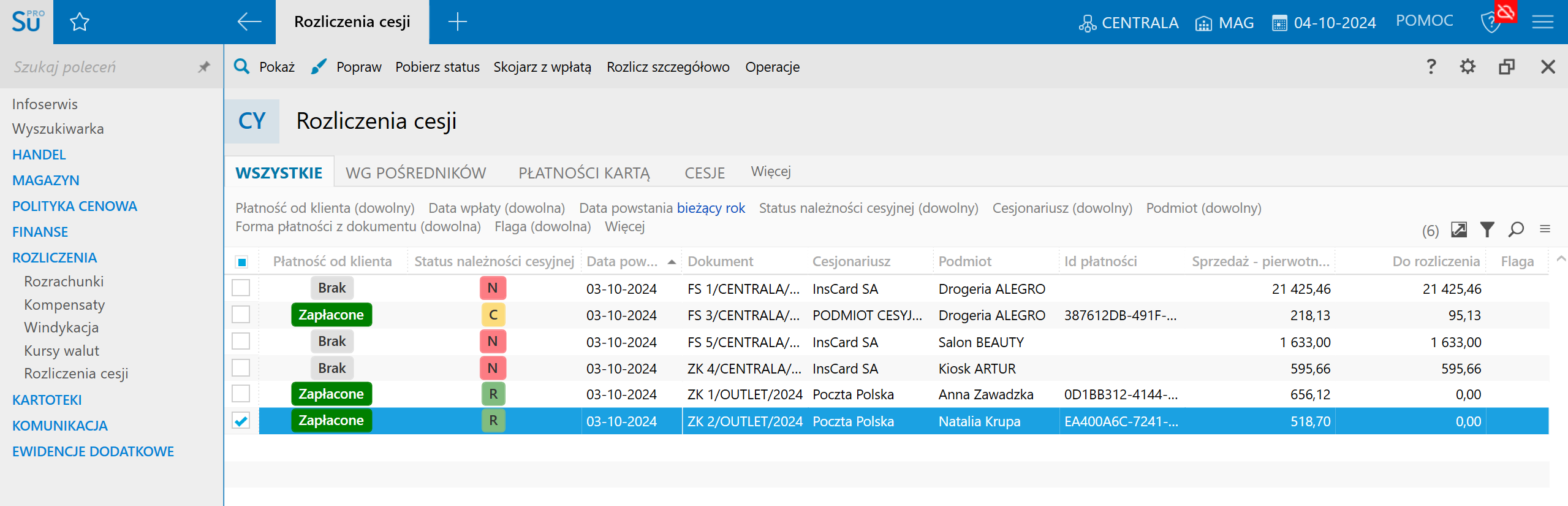Click the C status badge for FS 3/CENTRALA
Image resolution: width=1568 pixels, height=506 pixels.
click(x=493, y=315)
